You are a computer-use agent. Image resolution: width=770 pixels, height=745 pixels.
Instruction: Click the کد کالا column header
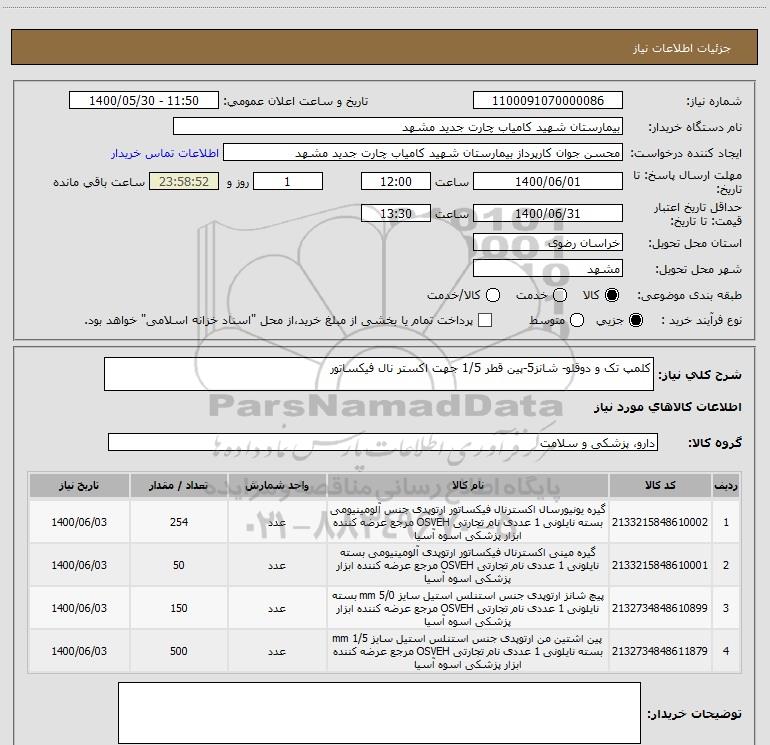[x=660, y=485]
